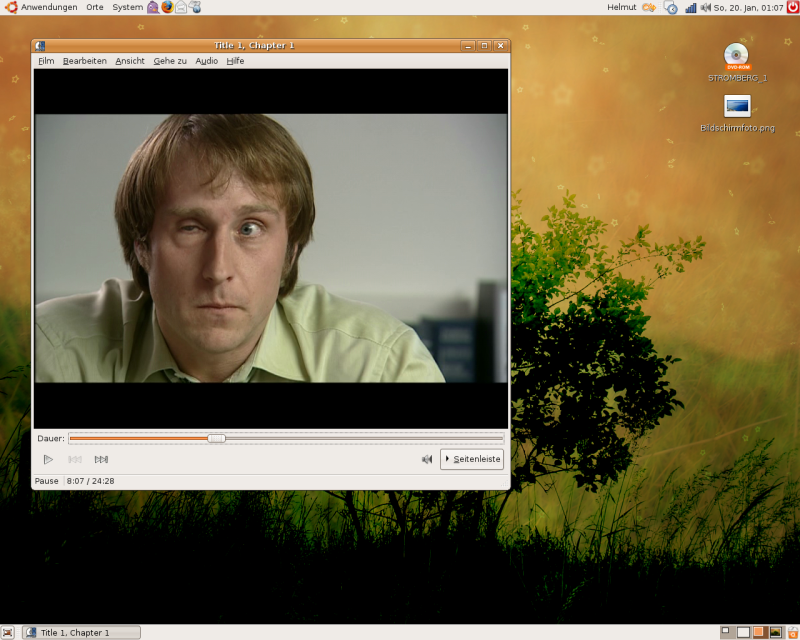Open the STROMBERG_1 DVD desktop icon
Screen dimensions: 800x640
[x=737, y=62]
